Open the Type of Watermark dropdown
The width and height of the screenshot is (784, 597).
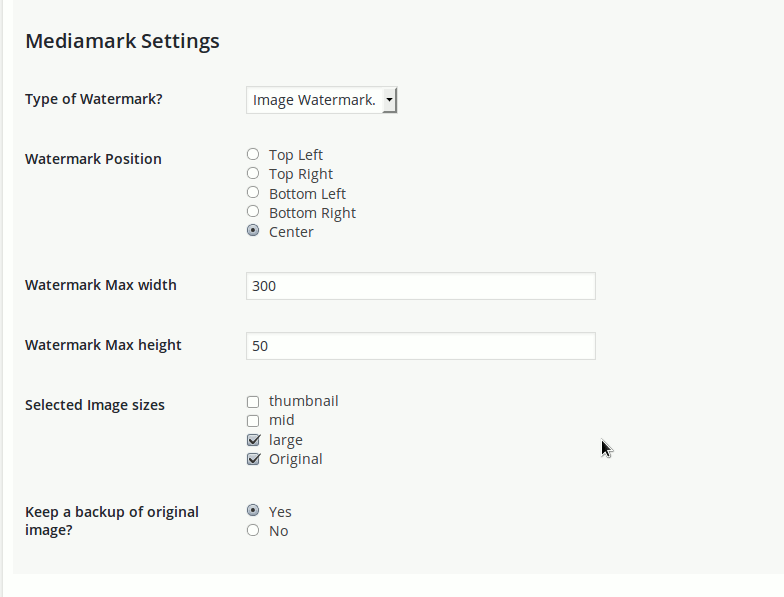[x=322, y=100]
